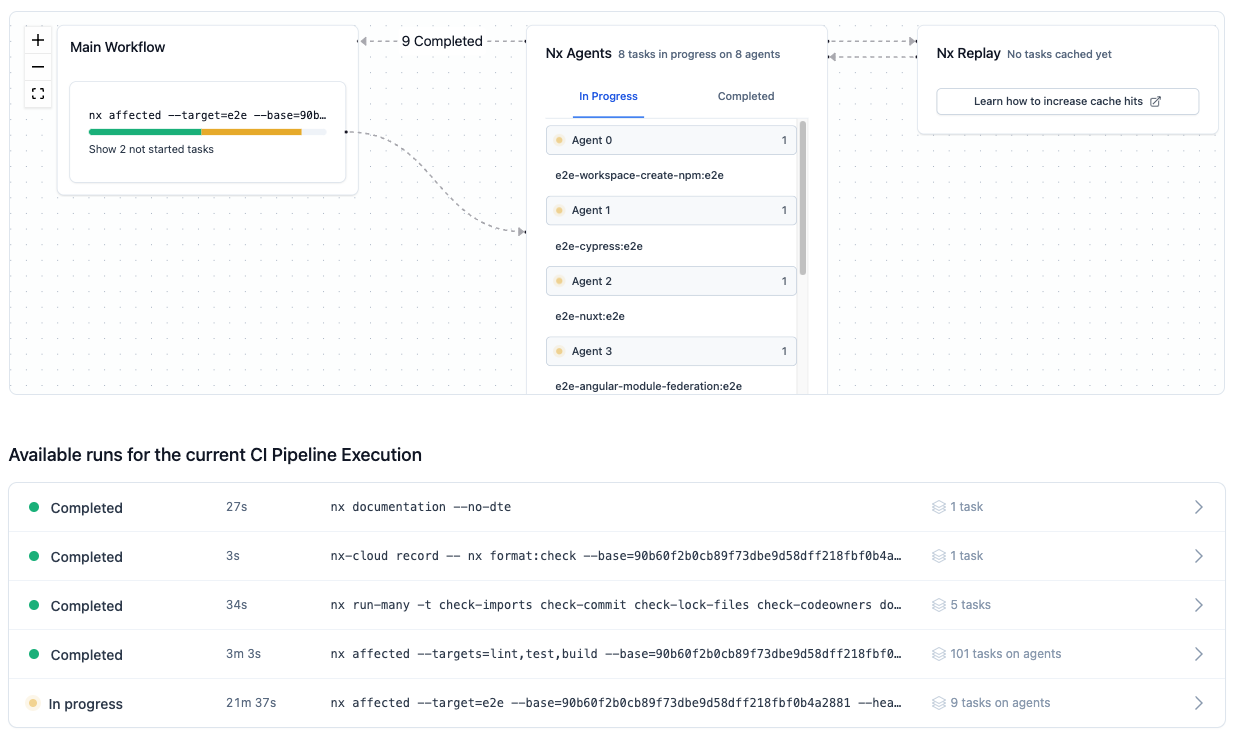Click the zoom out minus icon
This screenshot has width=1234, height=735.
(x=38, y=67)
